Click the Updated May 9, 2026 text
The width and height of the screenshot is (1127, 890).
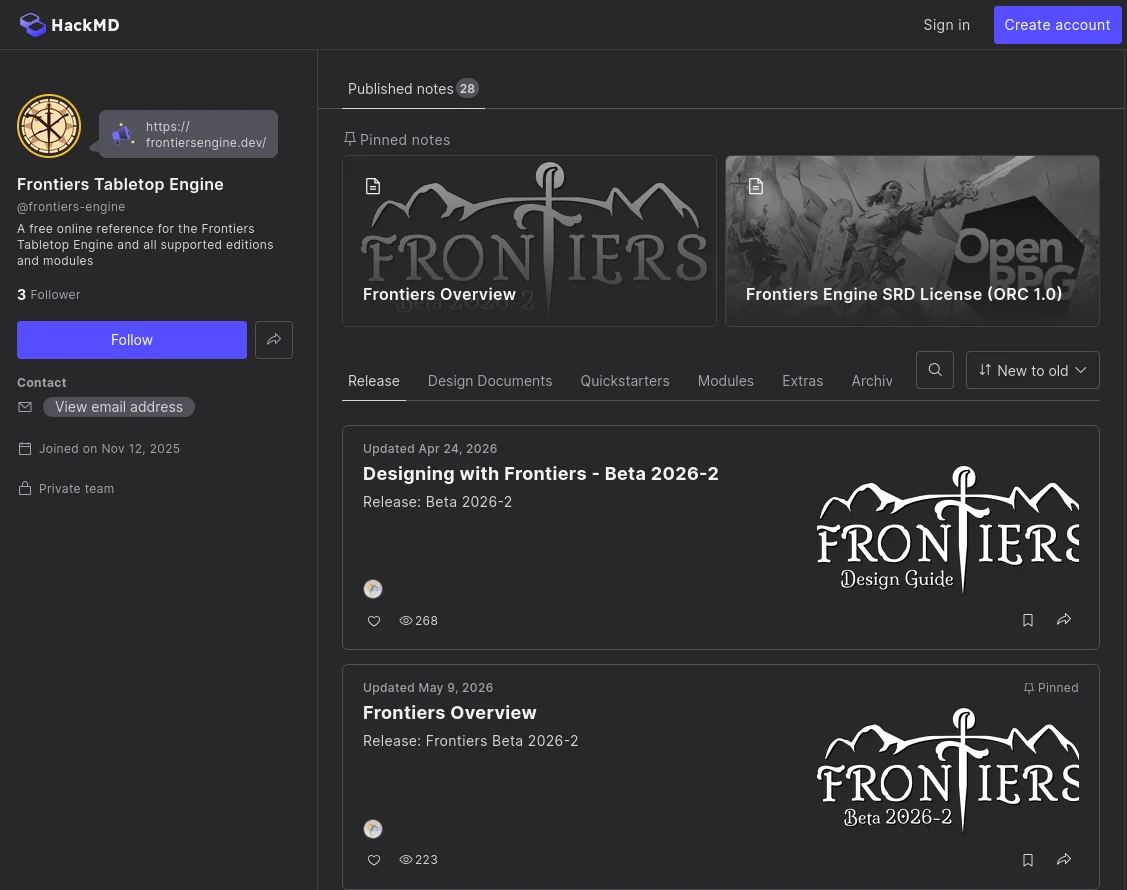(428, 688)
